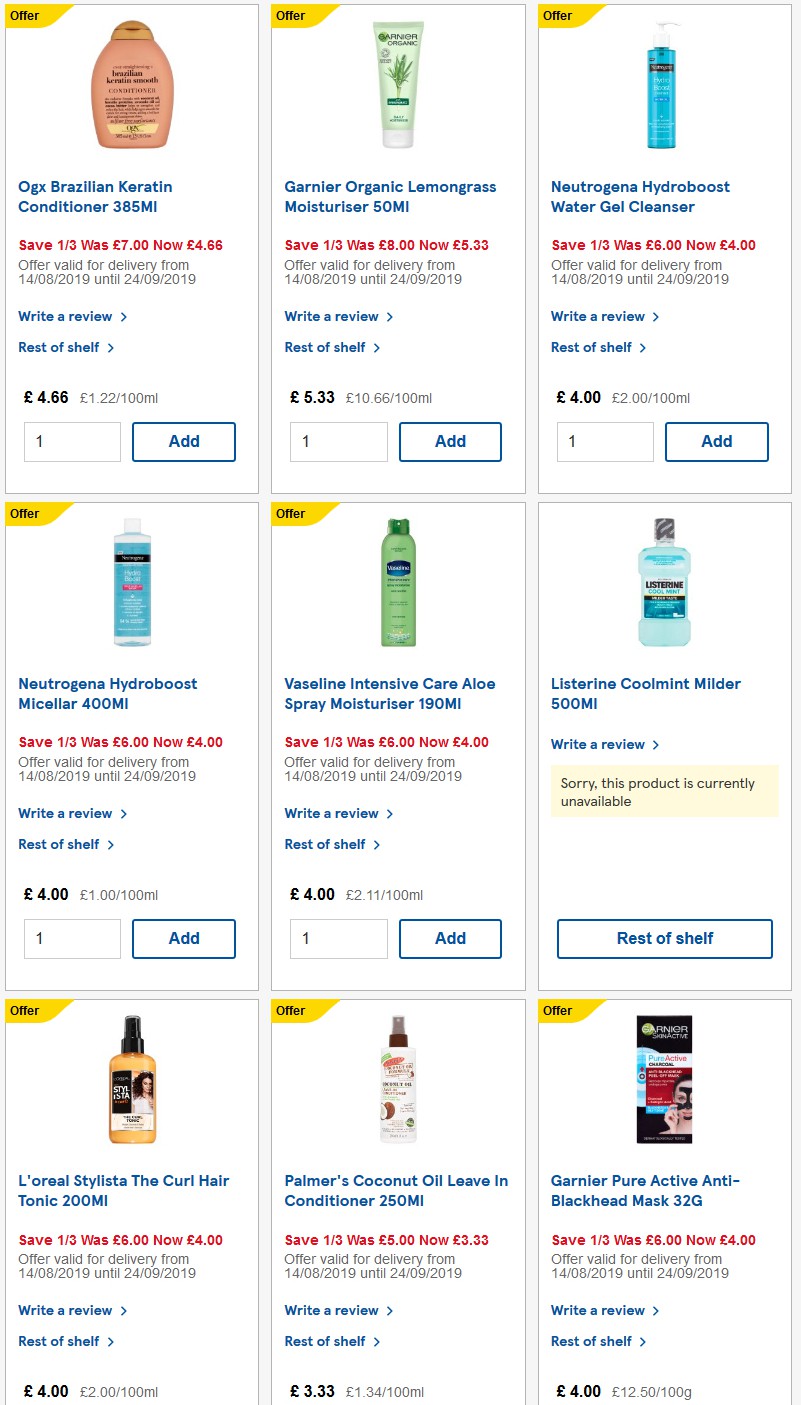
Task: Open the Neutrogena Hydroboost Micellar 400Ml product title
Action: pos(108,693)
